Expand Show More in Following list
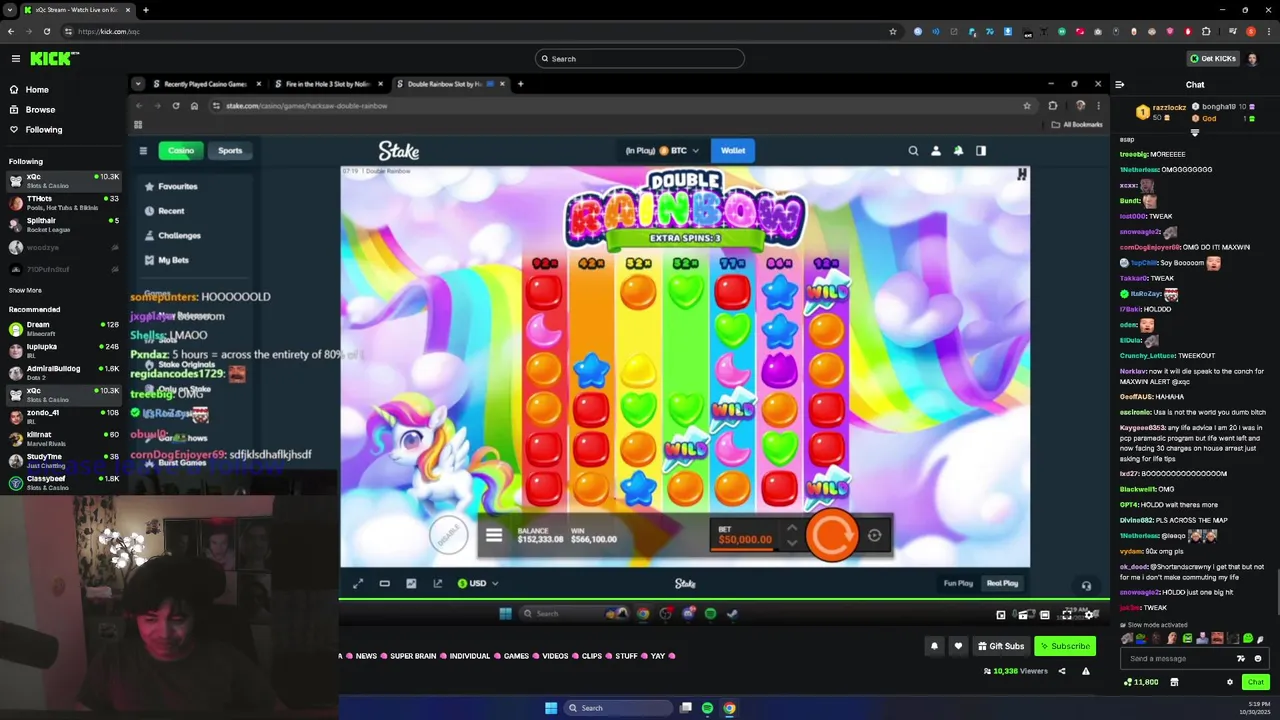The height and width of the screenshot is (720, 1280). (x=25, y=290)
